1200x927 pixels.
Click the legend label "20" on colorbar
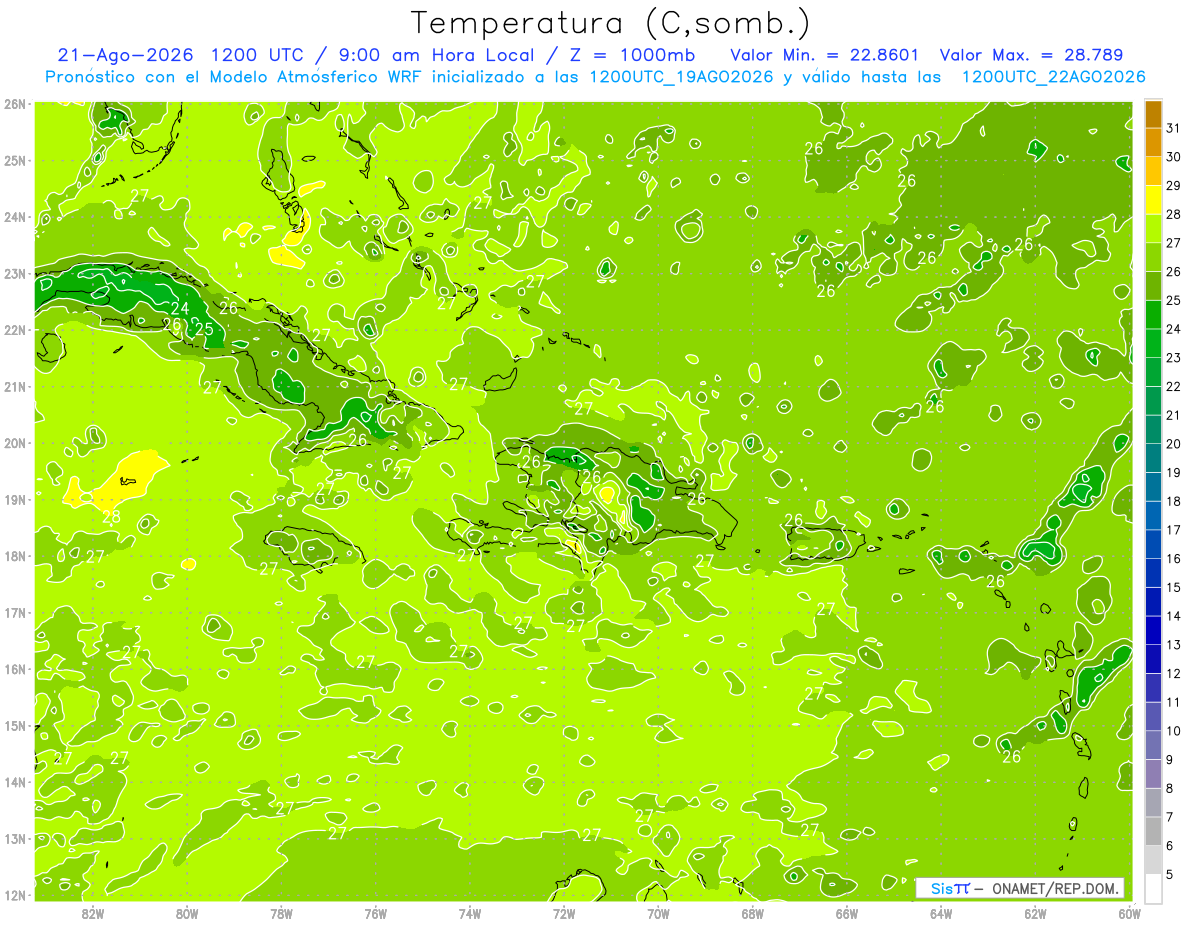1174,444
